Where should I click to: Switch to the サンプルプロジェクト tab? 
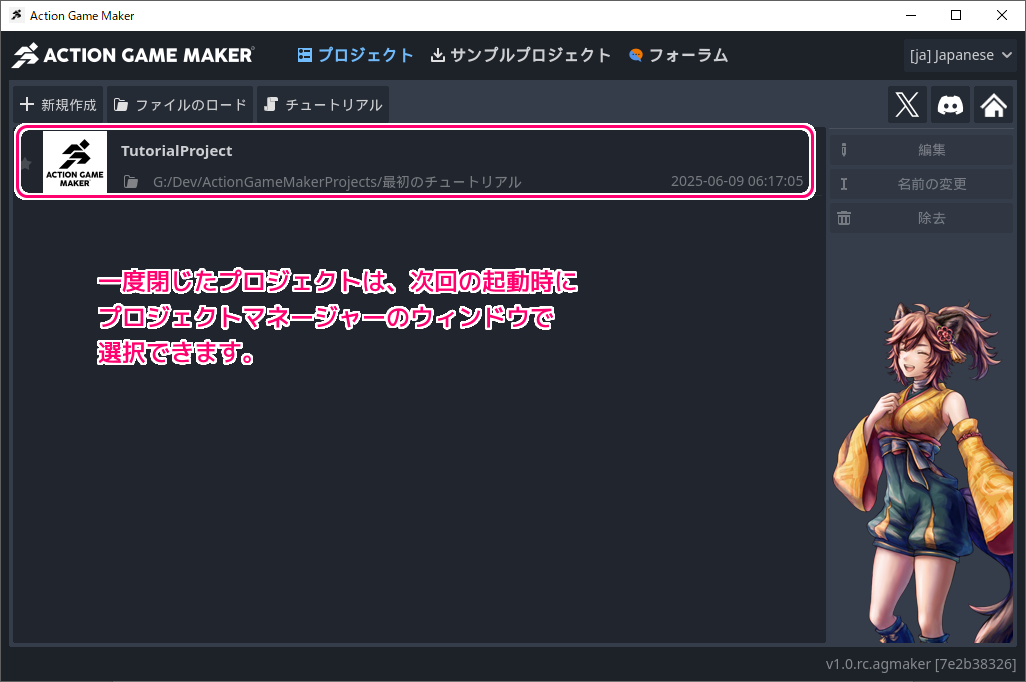pos(520,55)
